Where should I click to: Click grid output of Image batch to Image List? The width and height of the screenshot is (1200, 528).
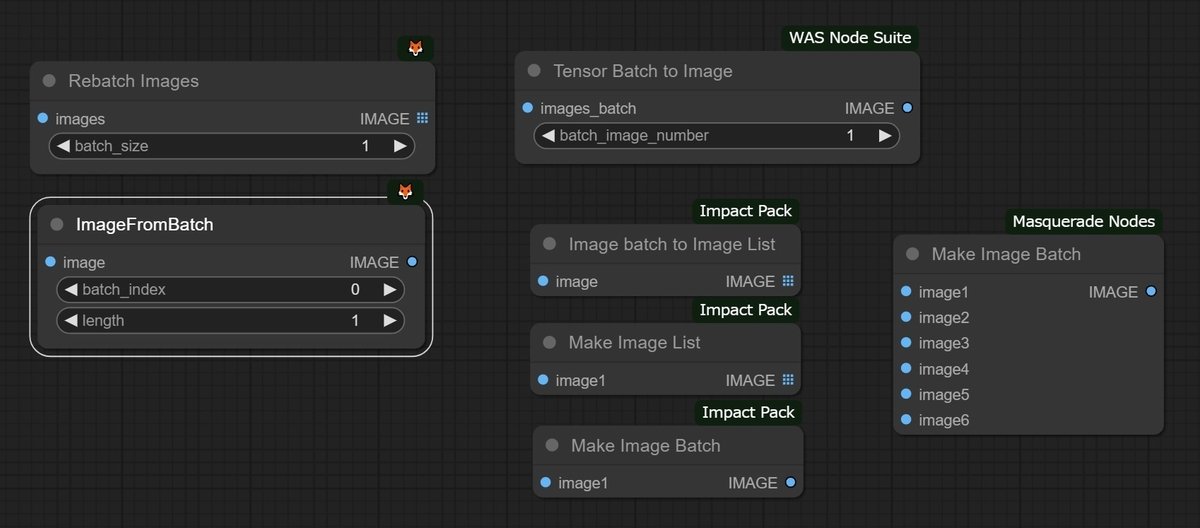tap(788, 281)
